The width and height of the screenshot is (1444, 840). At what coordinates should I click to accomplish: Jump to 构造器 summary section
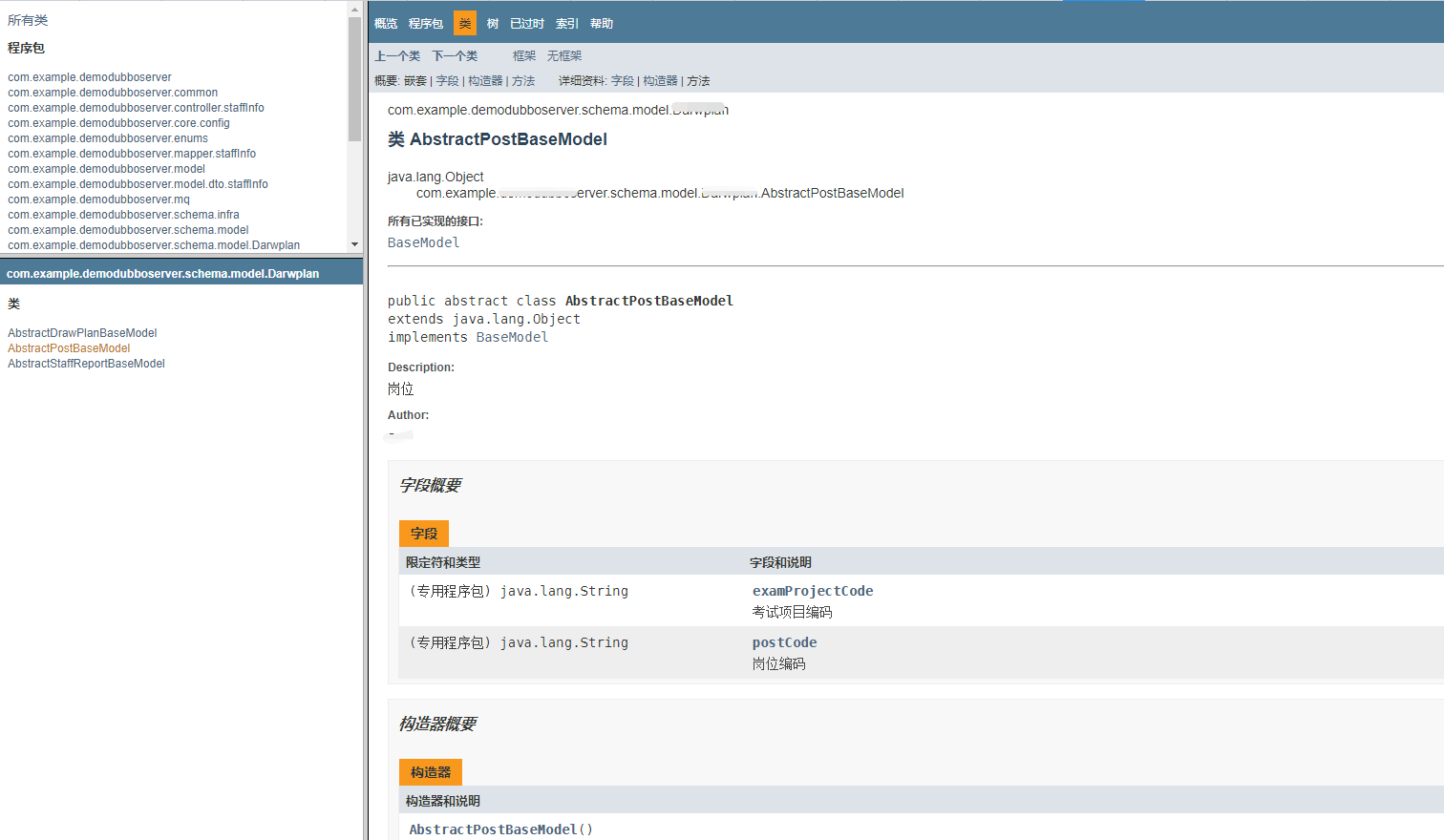click(x=485, y=81)
